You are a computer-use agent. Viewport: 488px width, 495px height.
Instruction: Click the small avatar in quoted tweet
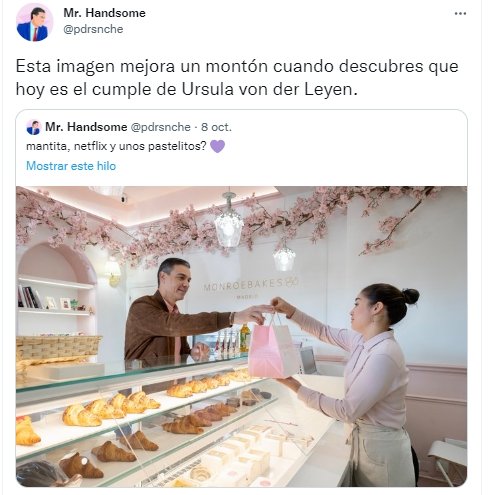click(33, 127)
